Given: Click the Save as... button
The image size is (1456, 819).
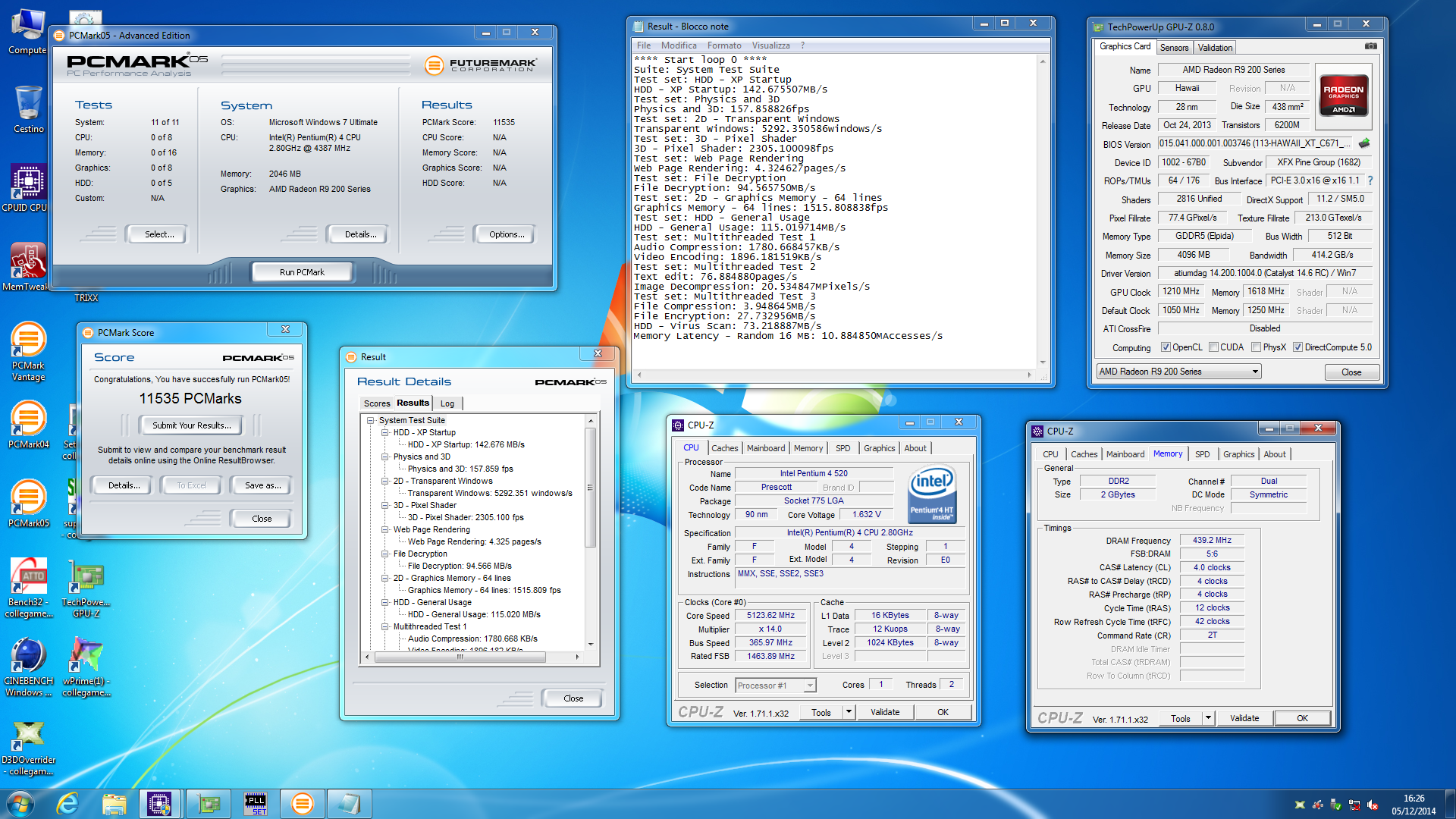Looking at the screenshot, I should coord(262,485).
